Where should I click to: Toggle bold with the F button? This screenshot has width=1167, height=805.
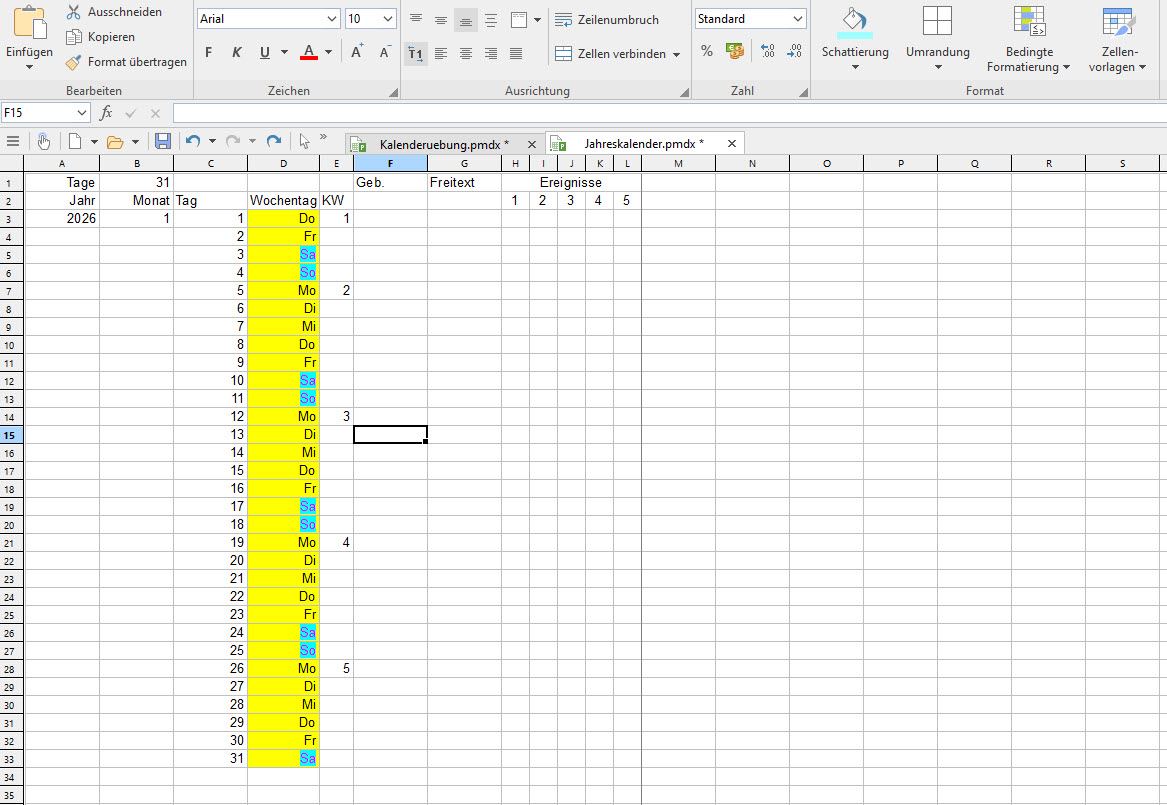(208, 52)
